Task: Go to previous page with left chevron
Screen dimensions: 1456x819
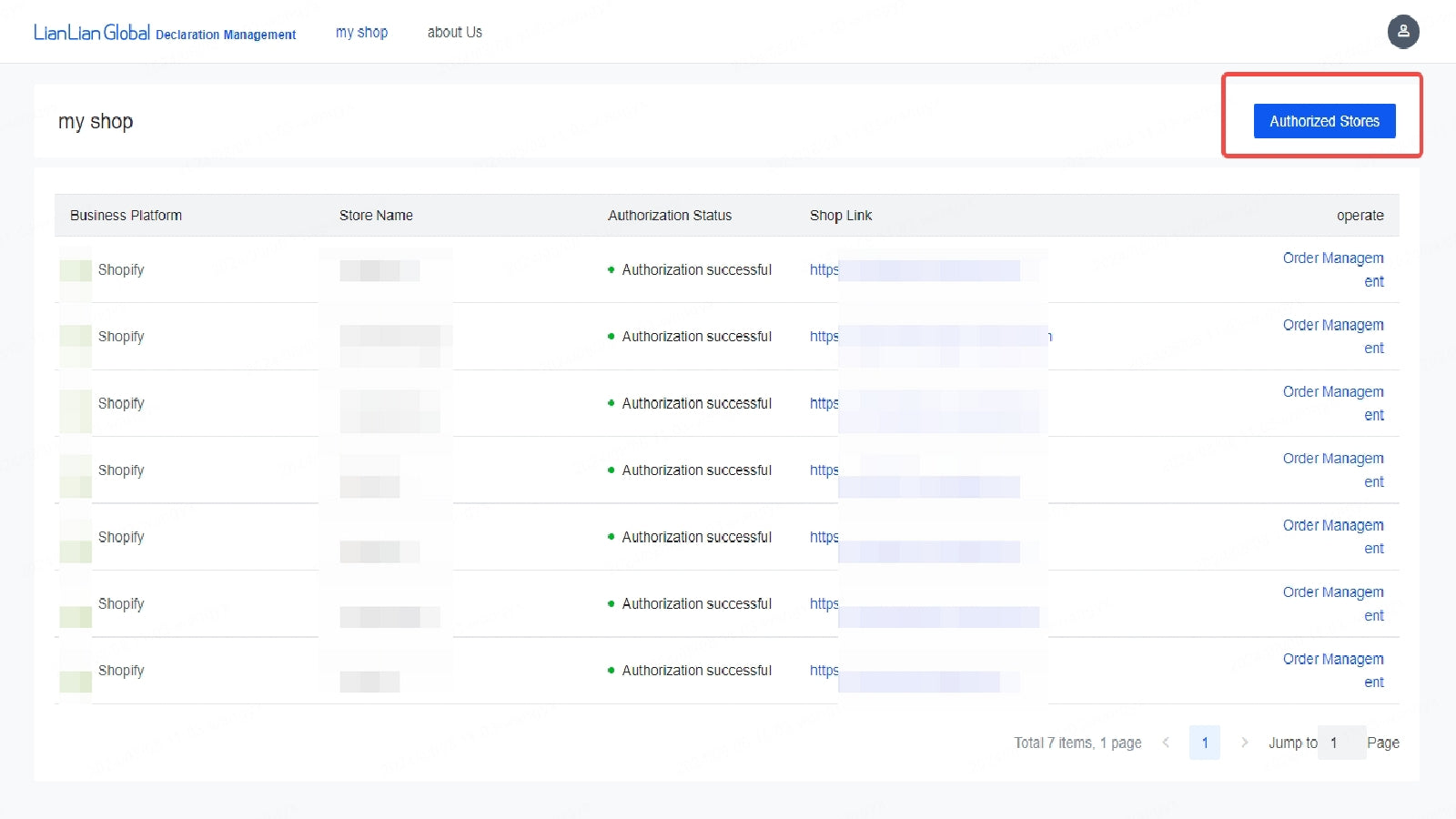Action: 1166,743
